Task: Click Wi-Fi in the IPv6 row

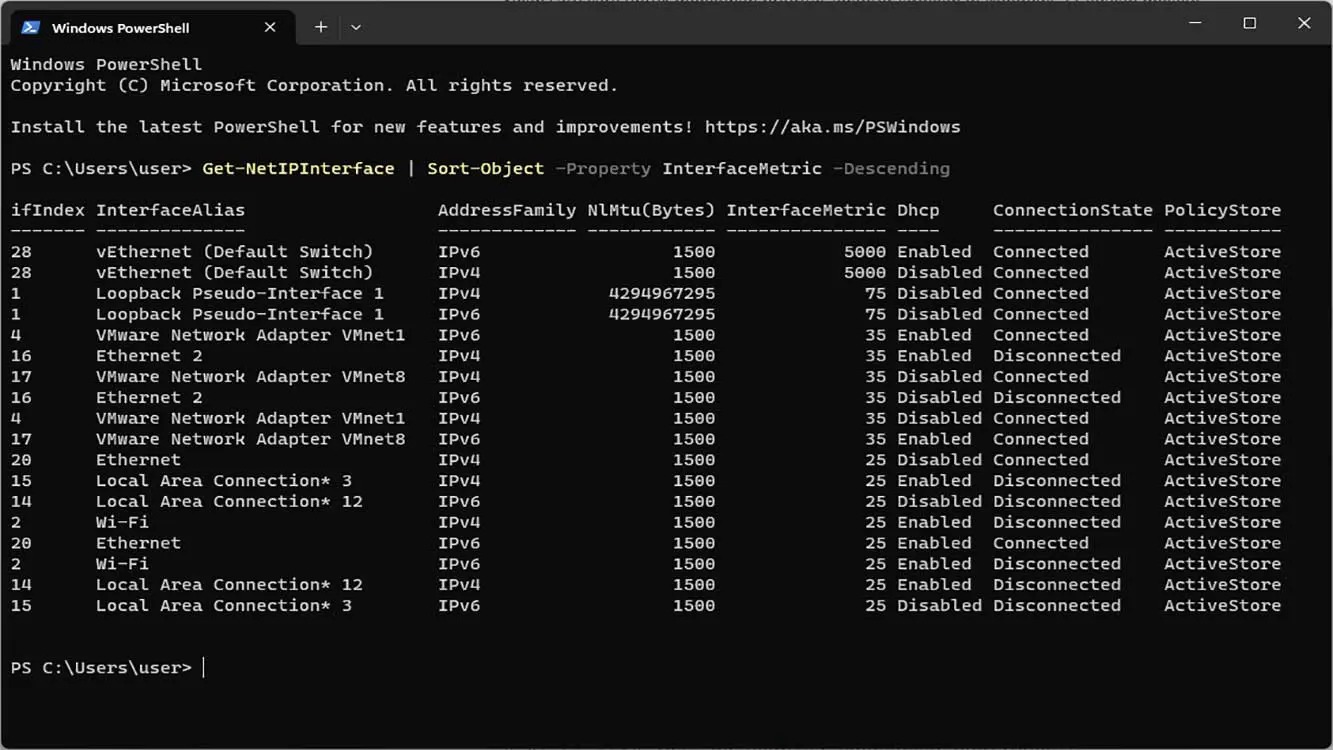Action: [122, 564]
